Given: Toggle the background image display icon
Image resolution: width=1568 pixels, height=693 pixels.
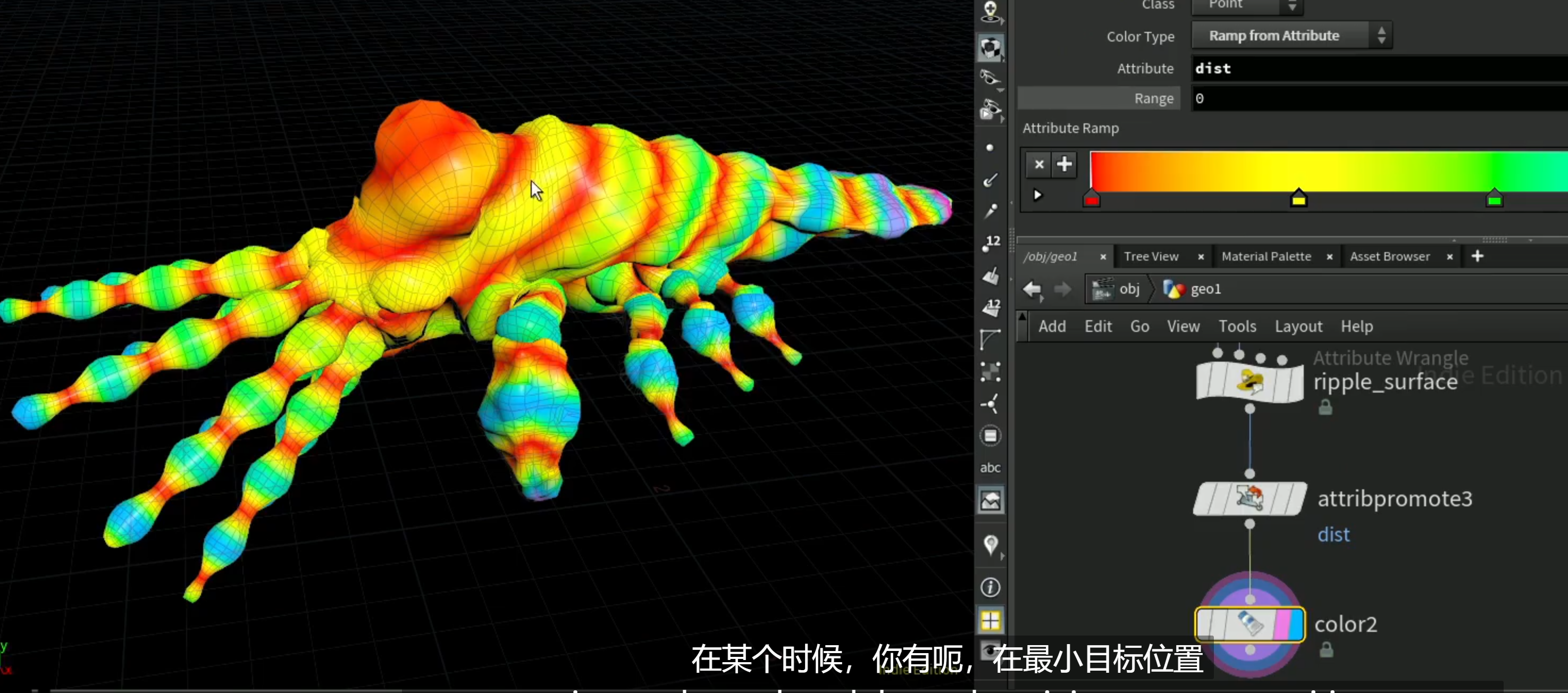Looking at the screenshot, I should coord(991,500).
